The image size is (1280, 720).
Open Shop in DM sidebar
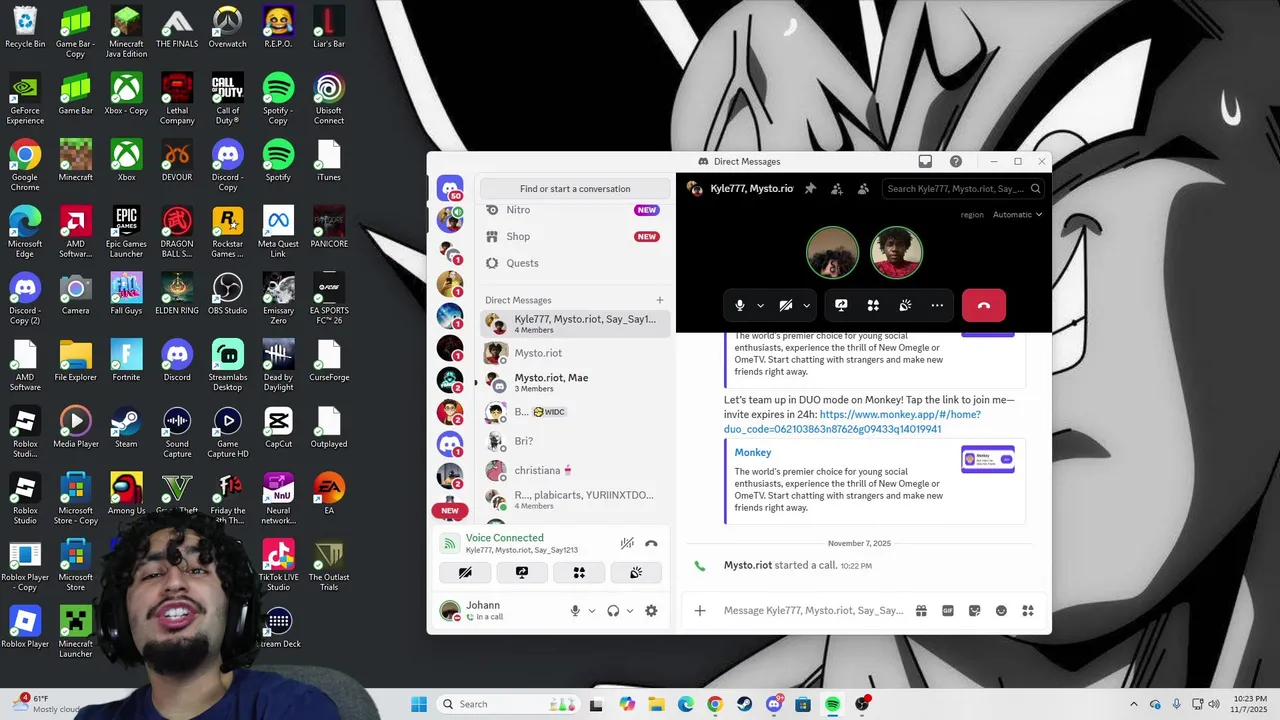point(575,236)
